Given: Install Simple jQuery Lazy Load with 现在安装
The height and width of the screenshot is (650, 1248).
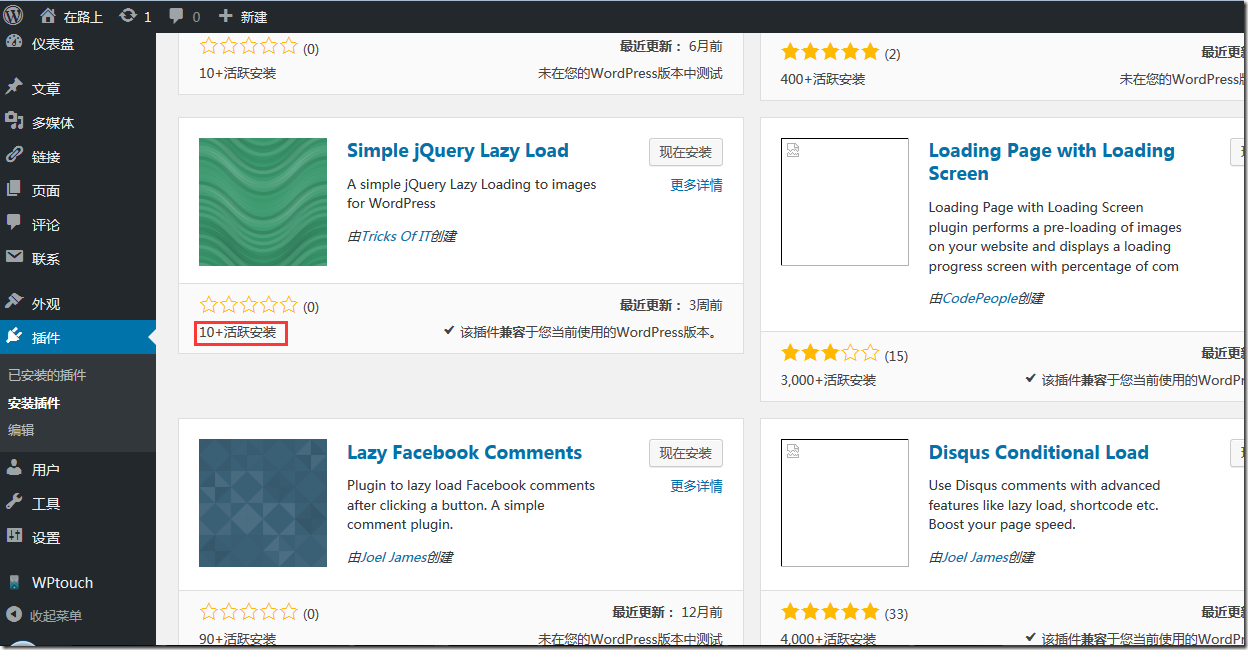Looking at the screenshot, I should (x=685, y=152).
